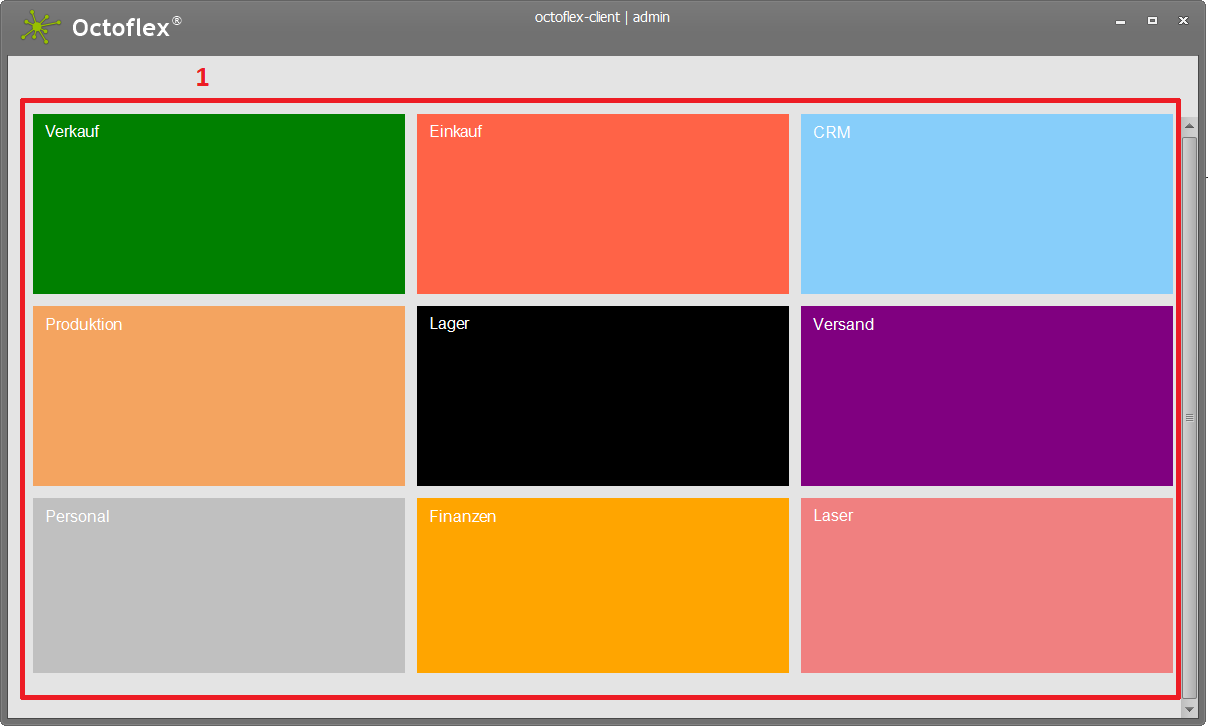1208x727 pixels.
Task: Select the purple Versand tile
Action: click(x=986, y=395)
